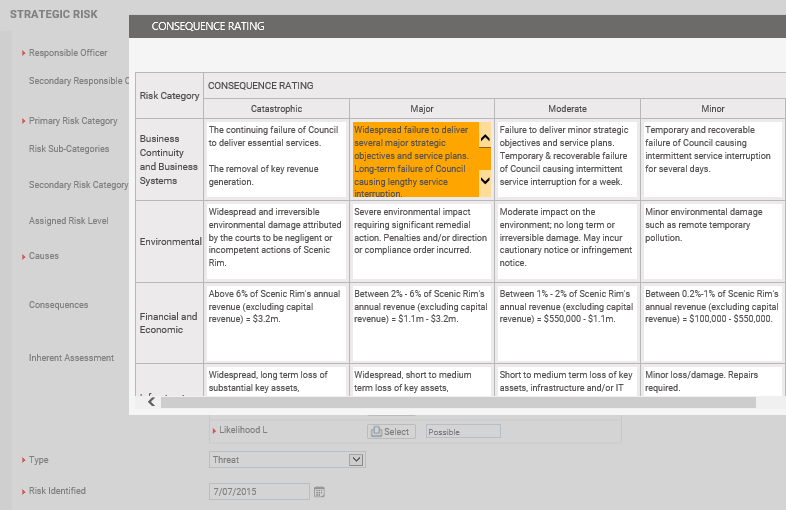
Task: Click the Causes label
Action: pos(44,256)
